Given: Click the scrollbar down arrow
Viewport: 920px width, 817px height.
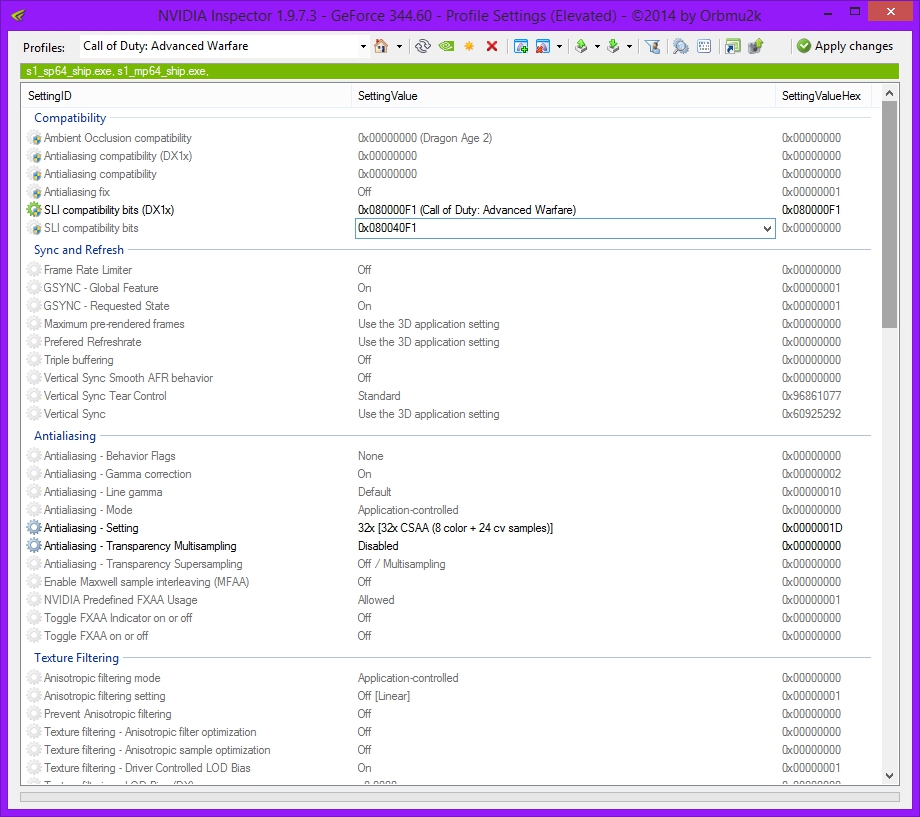Looking at the screenshot, I should (889, 776).
